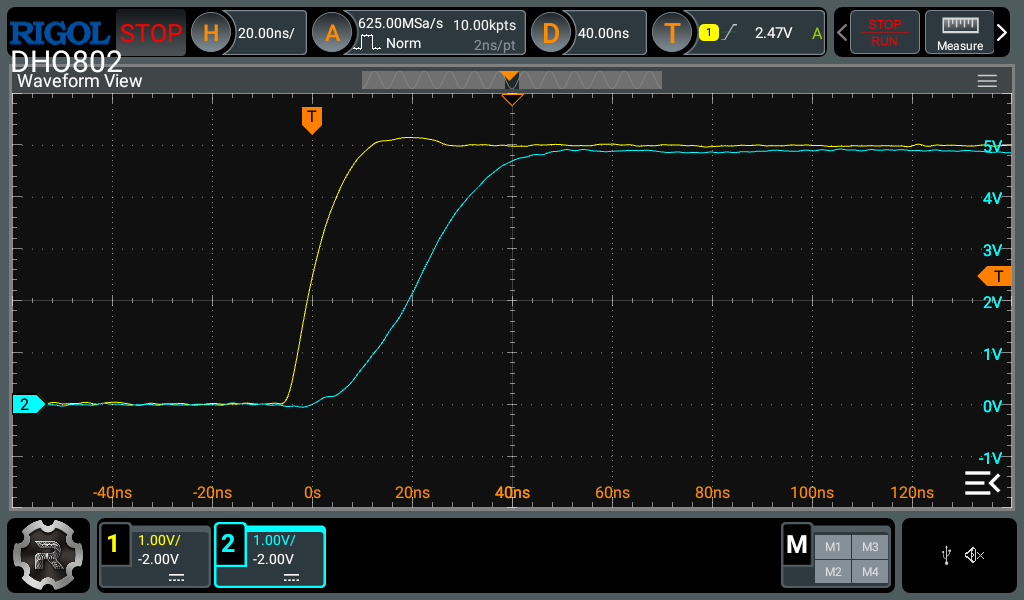Open the Acquisition 'A' settings

tap(332, 33)
